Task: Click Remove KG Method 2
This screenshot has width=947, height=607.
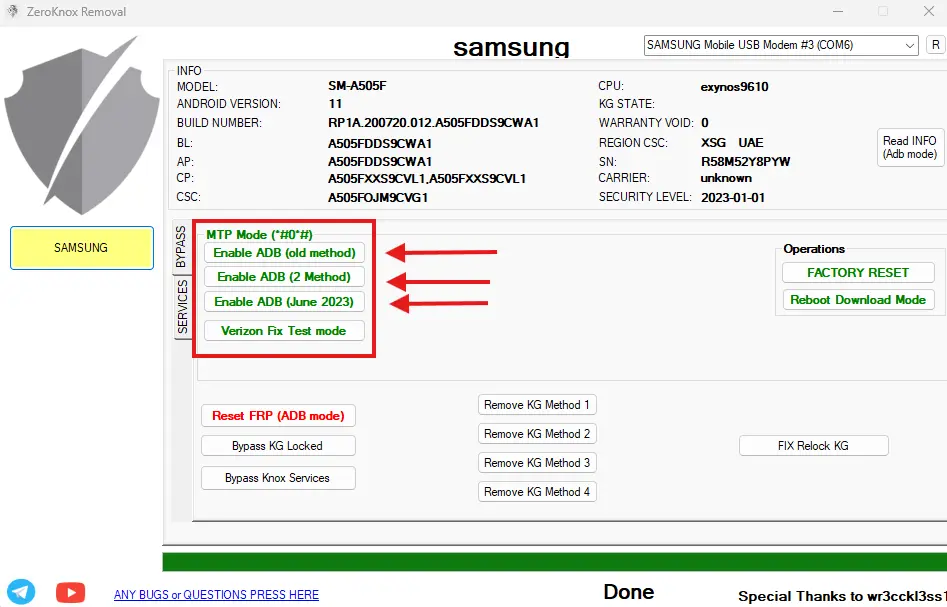Action: (537, 434)
